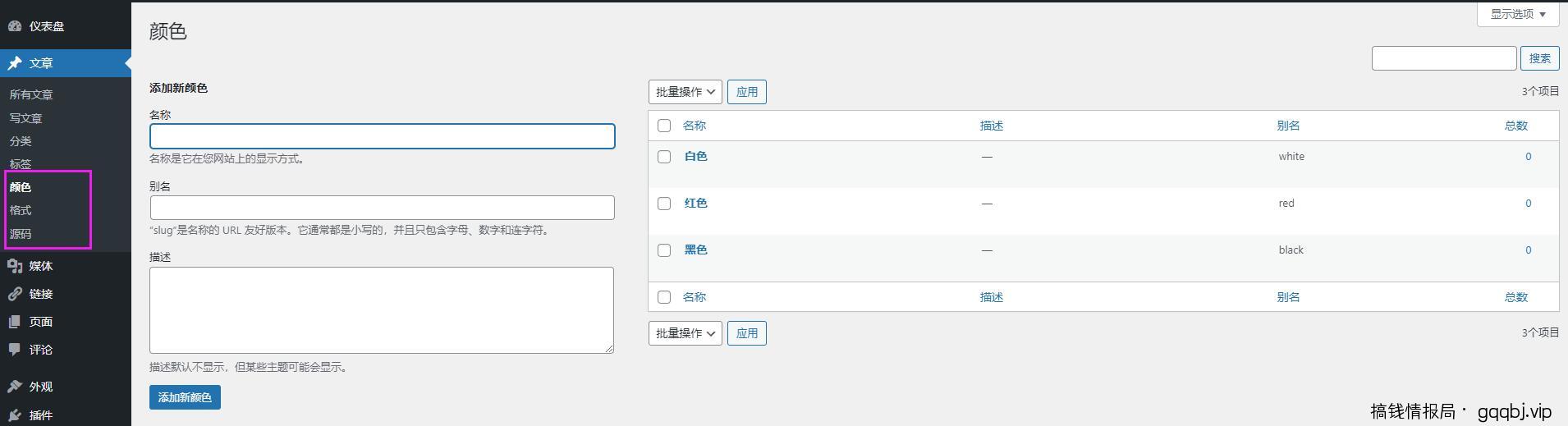
Task: Sort by 总数 column header
Action: click(x=1516, y=126)
